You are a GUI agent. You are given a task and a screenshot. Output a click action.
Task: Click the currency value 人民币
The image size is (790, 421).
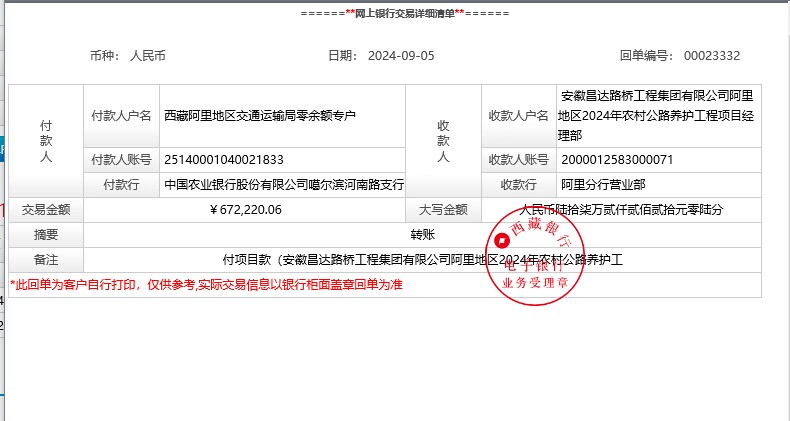148,56
